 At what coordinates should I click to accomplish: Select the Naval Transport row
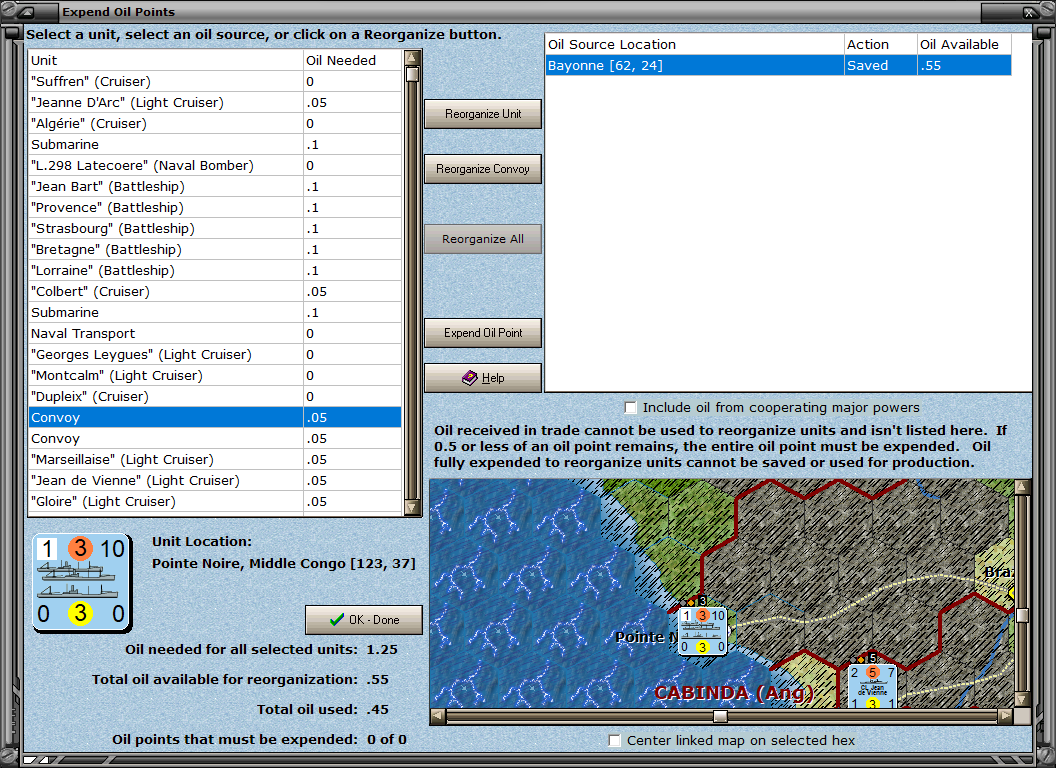(x=215, y=333)
